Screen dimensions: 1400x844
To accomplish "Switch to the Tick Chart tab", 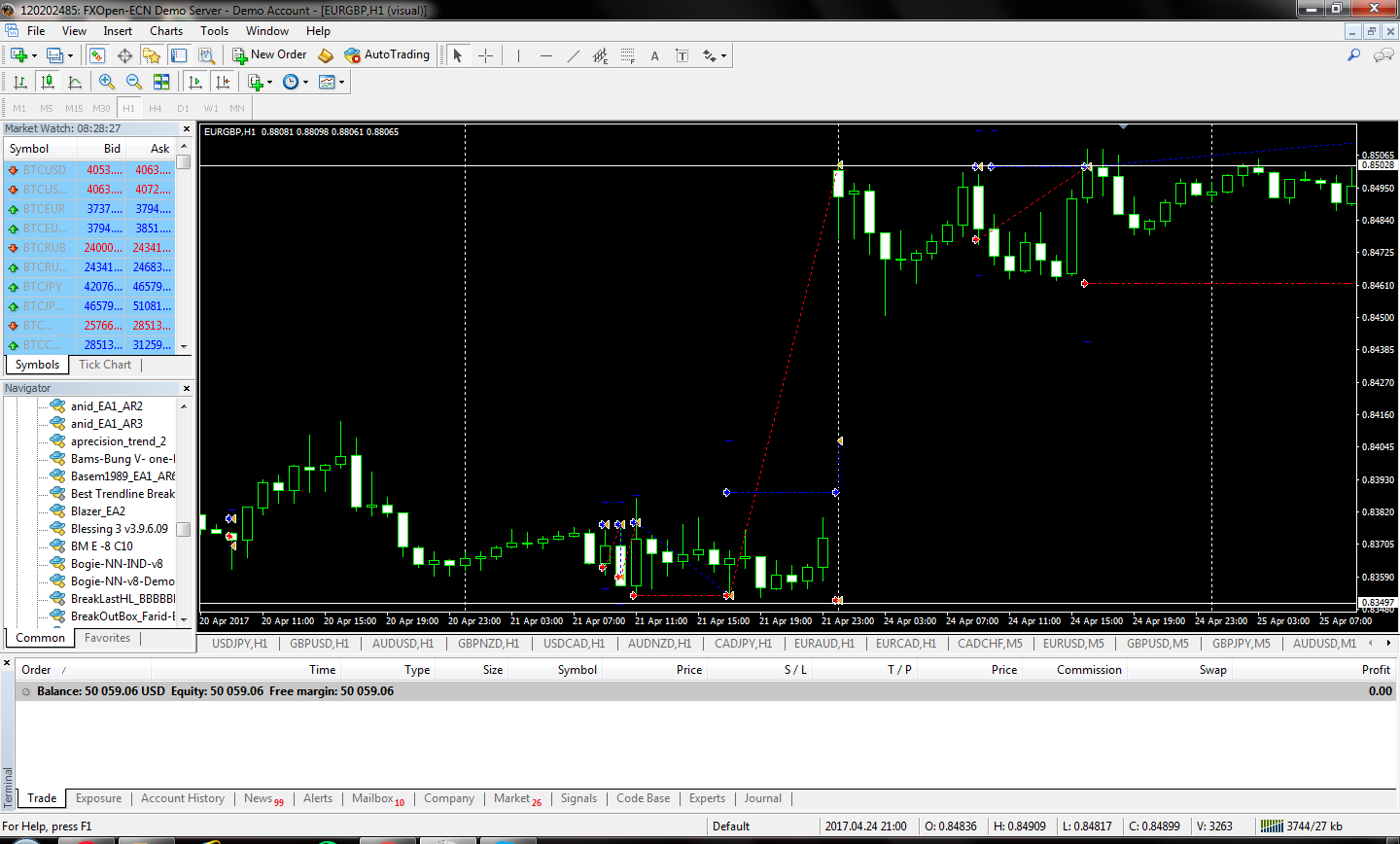I will pyautogui.click(x=105, y=365).
